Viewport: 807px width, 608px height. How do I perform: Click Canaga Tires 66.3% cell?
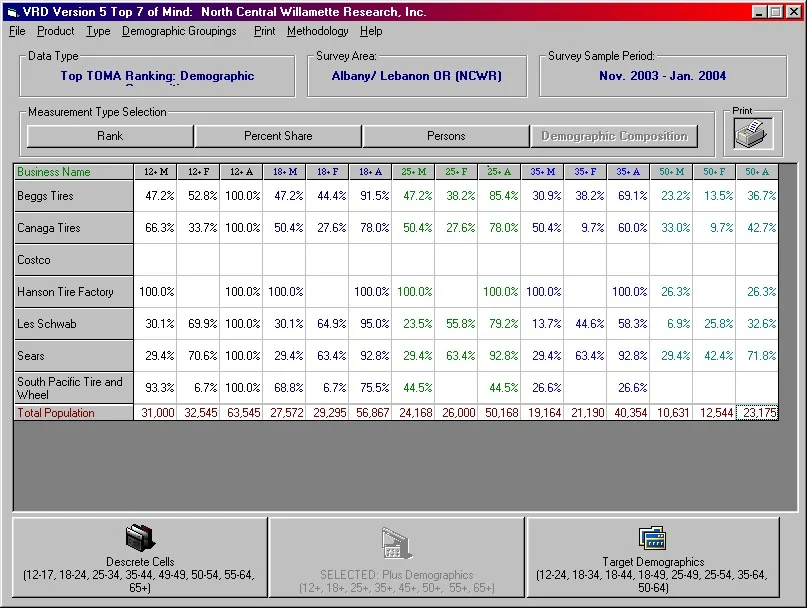(x=155, y=228)
